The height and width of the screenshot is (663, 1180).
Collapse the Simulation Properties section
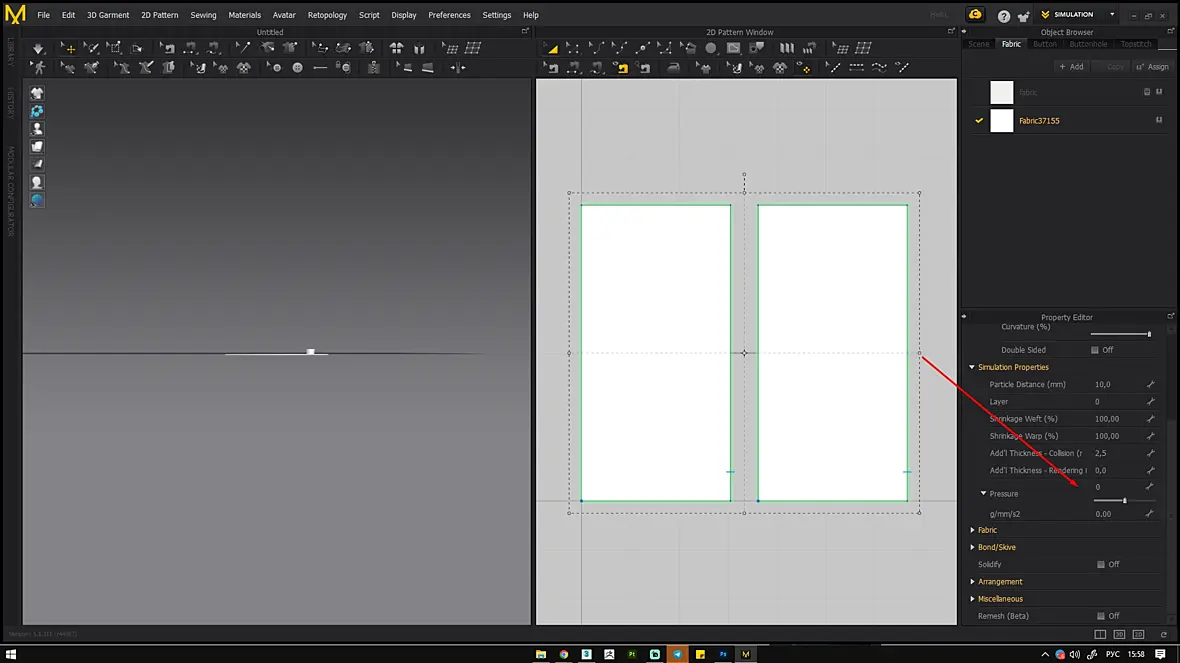click(972, 367)
